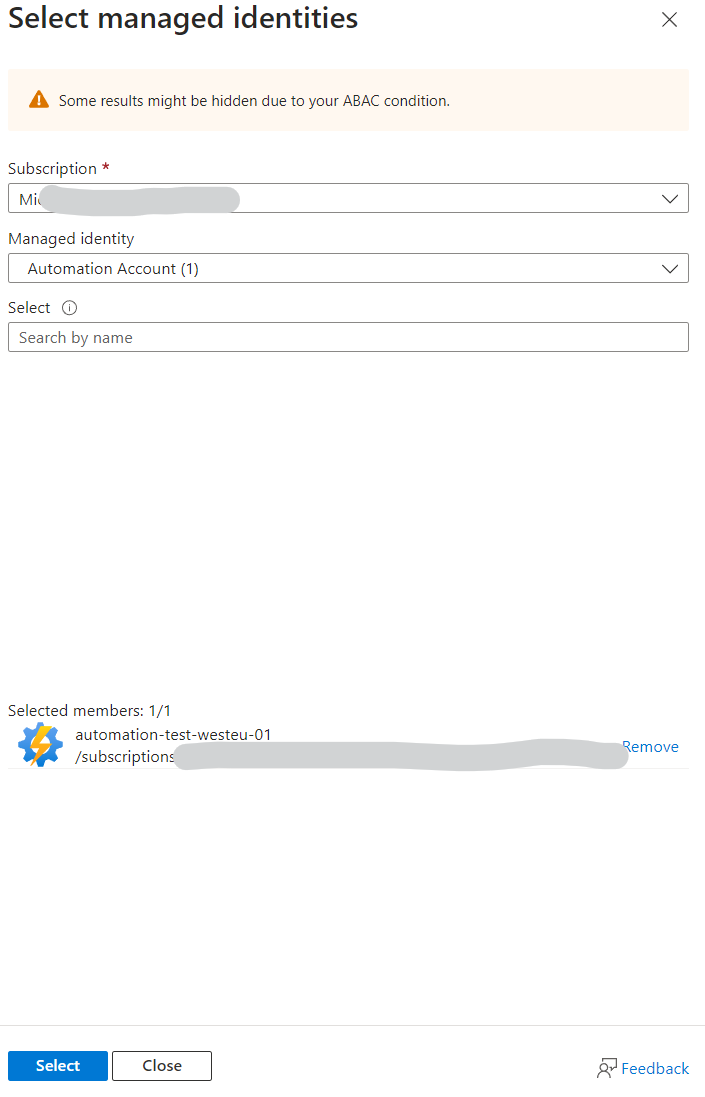The image size is (705, 1097).
Task: Expand the Subscription dropdown chevron
Action: point(669,199)
